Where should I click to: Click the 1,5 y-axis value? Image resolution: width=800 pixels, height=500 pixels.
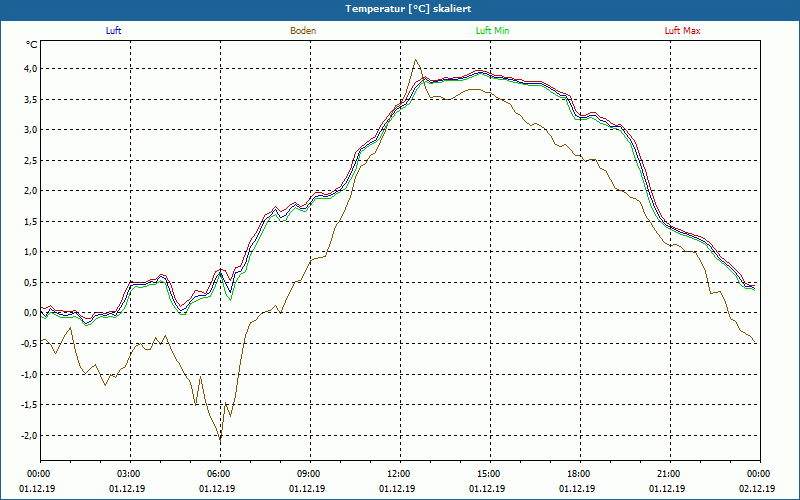pyautogui.click(x=30, y=221)
